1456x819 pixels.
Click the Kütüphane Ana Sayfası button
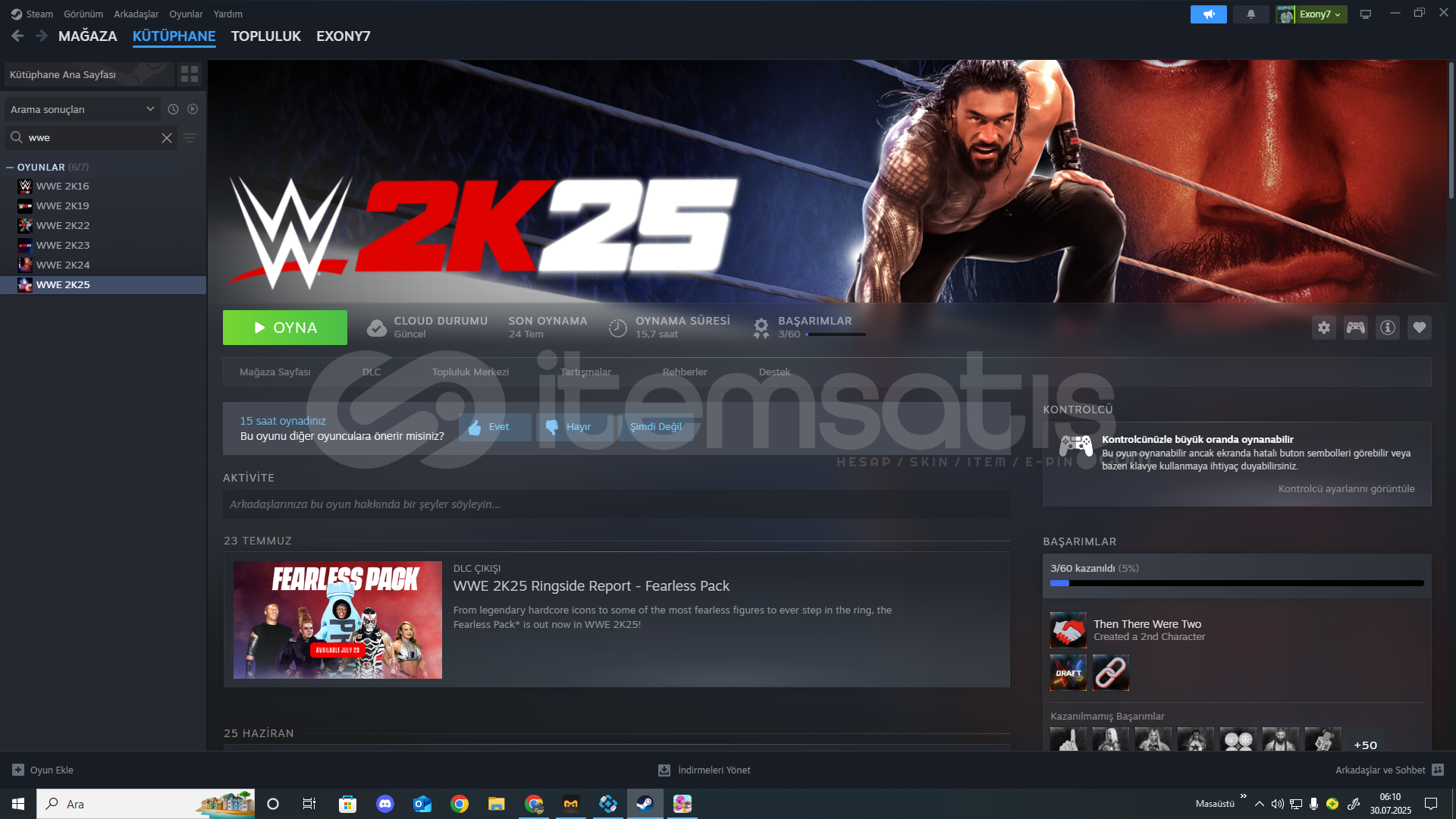click(x=89, y=74)
